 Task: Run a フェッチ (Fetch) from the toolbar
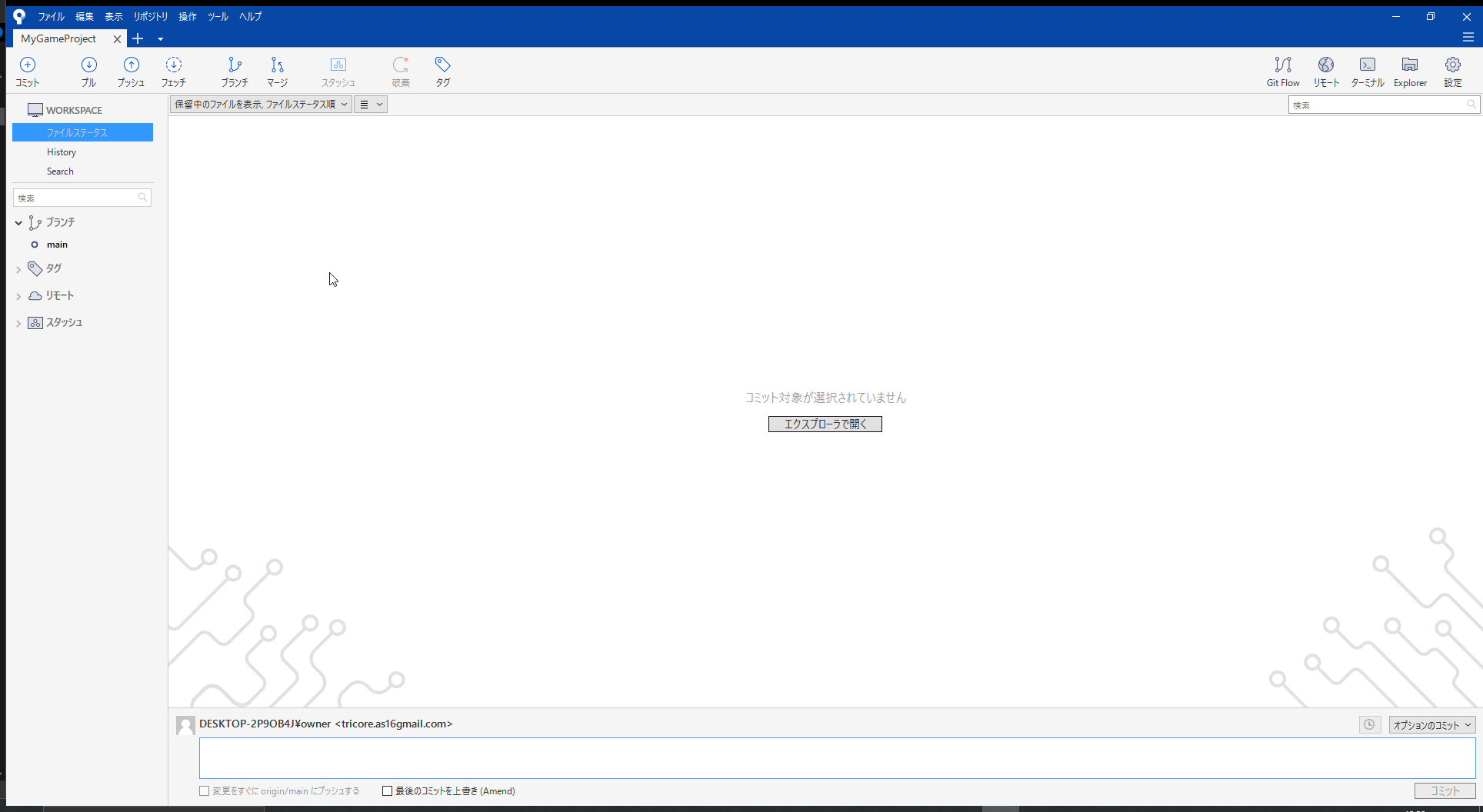coord(173,71)
